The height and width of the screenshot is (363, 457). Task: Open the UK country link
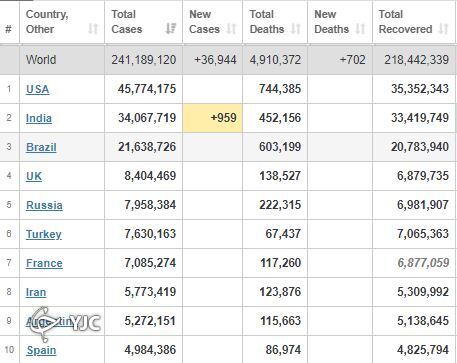coord(34,176)
